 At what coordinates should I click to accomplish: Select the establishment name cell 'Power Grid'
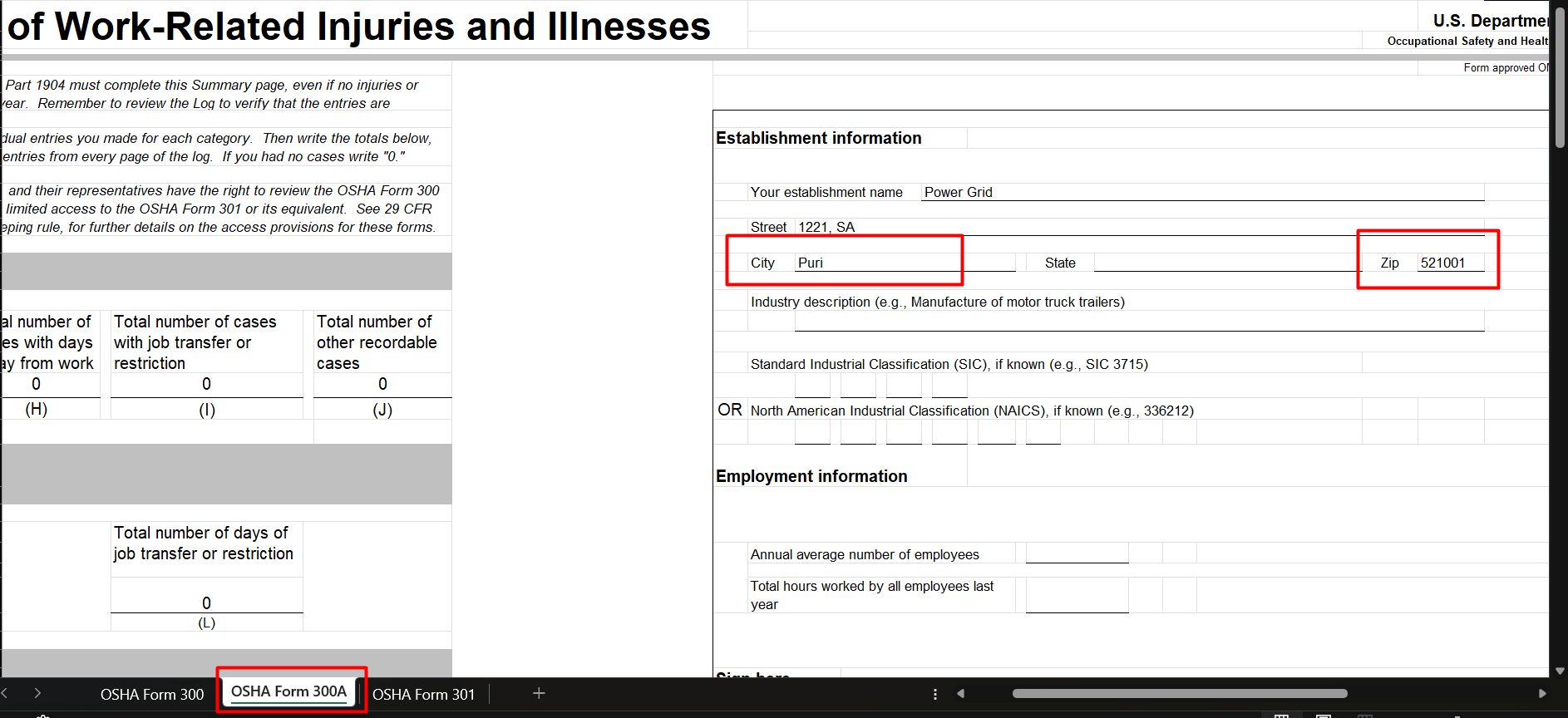(x=1201, y=192)
